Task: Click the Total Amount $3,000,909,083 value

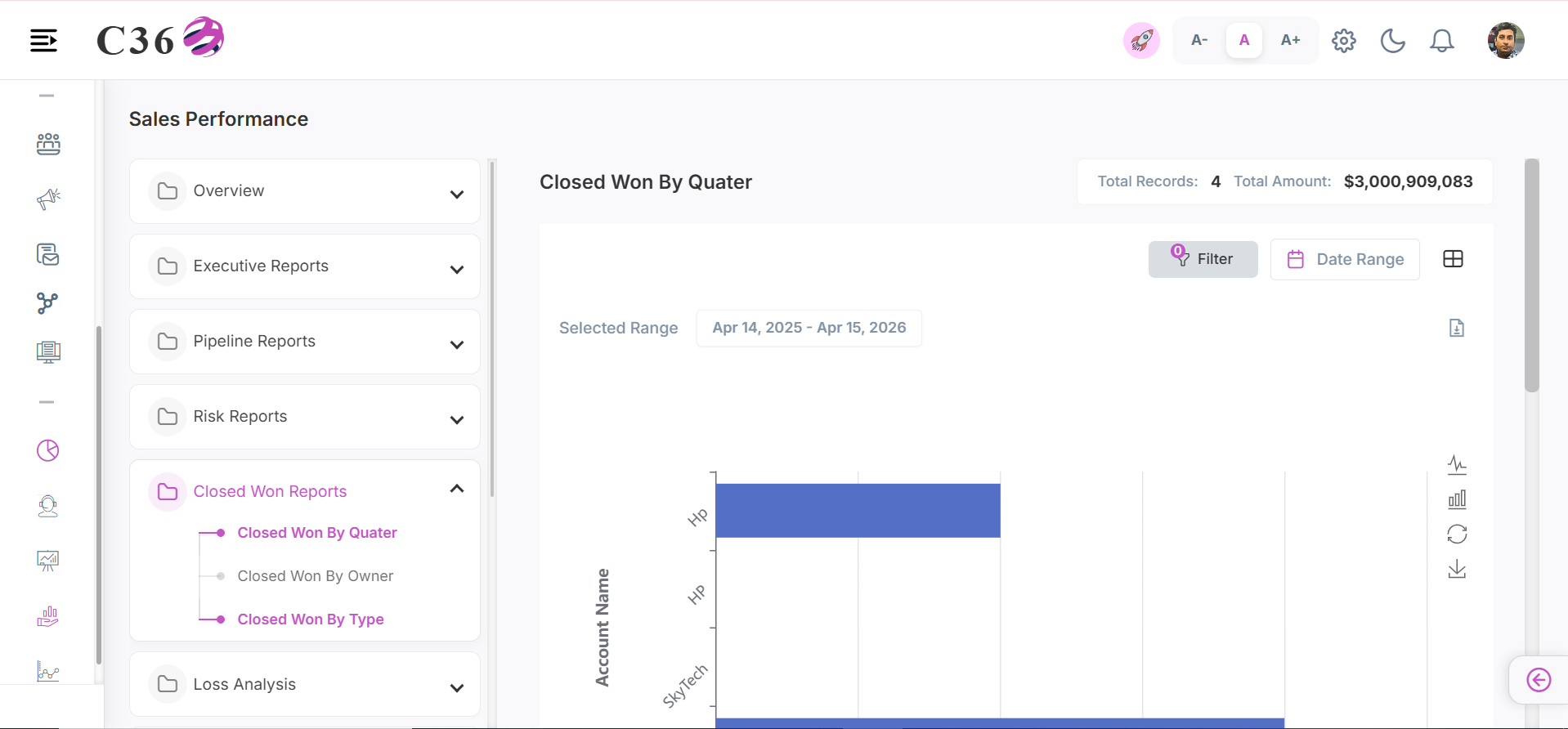Action: (x=1408, y=181)
